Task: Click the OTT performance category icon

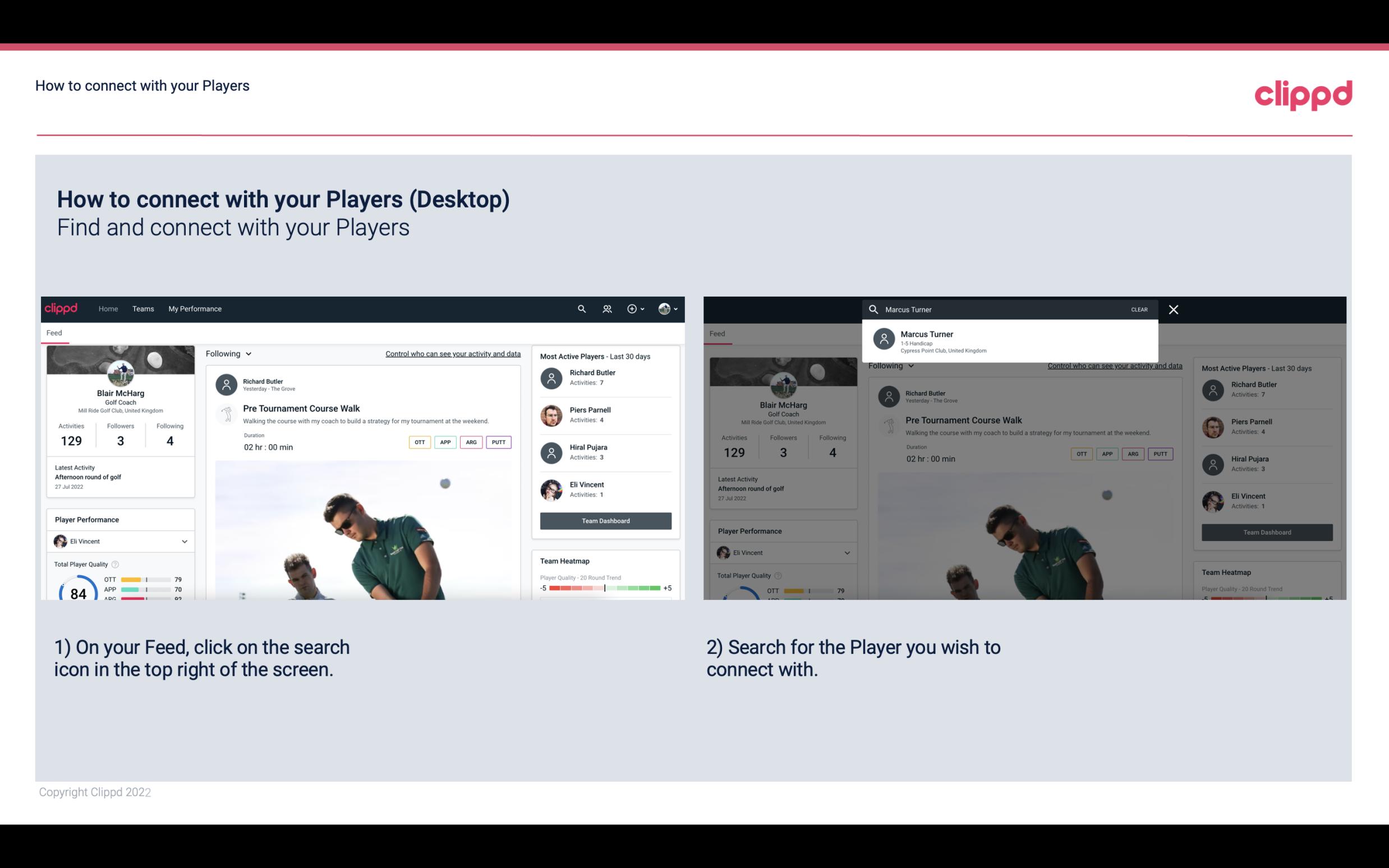Action: pyautogui.click(x=418, y=441)
